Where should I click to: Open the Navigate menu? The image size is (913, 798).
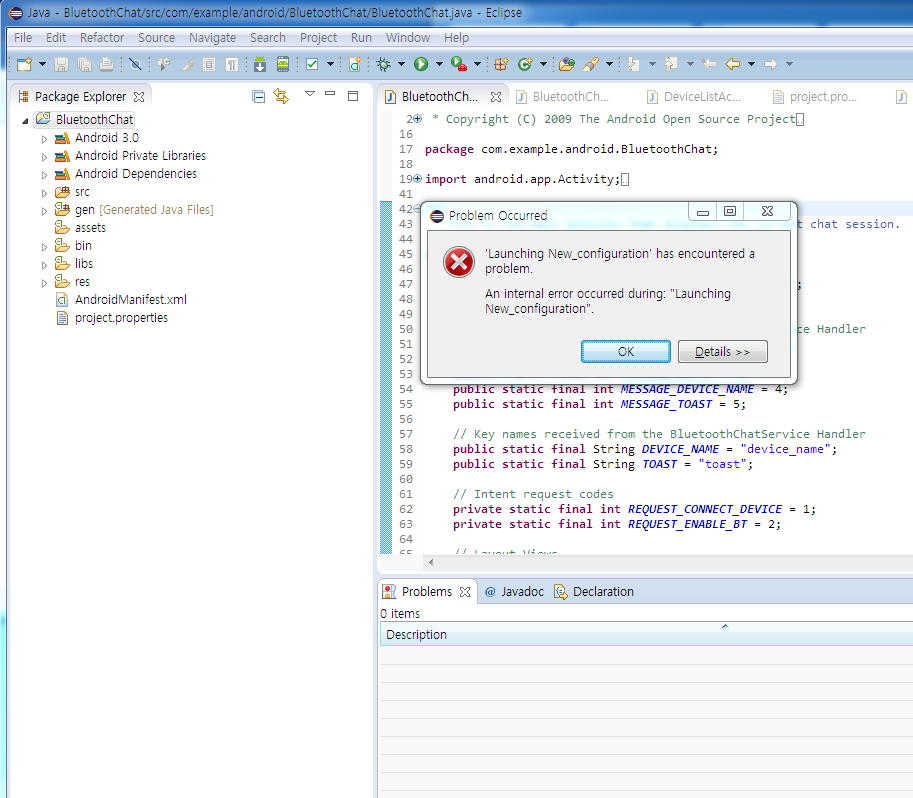[x=213, y=38]
